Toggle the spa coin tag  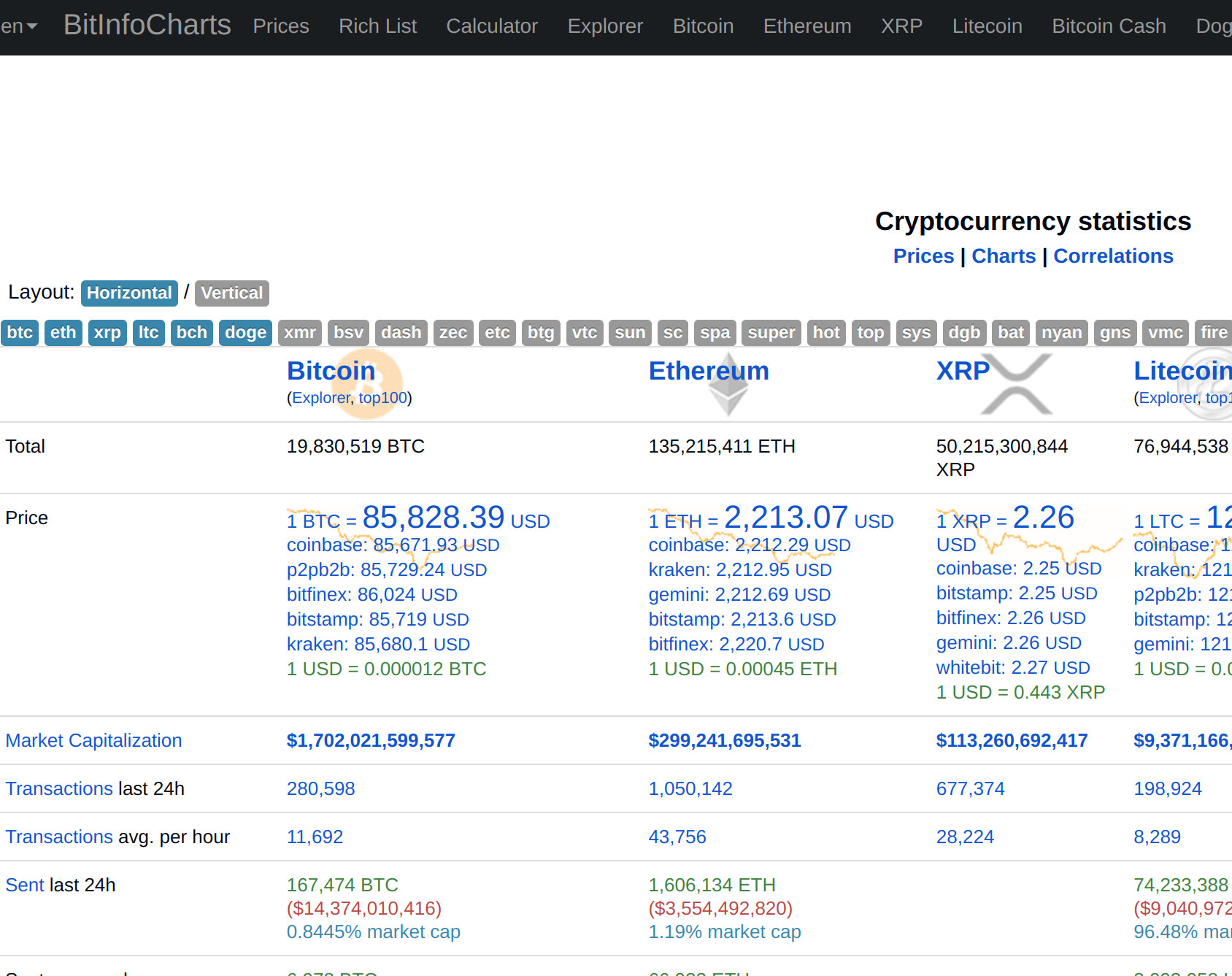pyautogui.click(x=715, y=333)
